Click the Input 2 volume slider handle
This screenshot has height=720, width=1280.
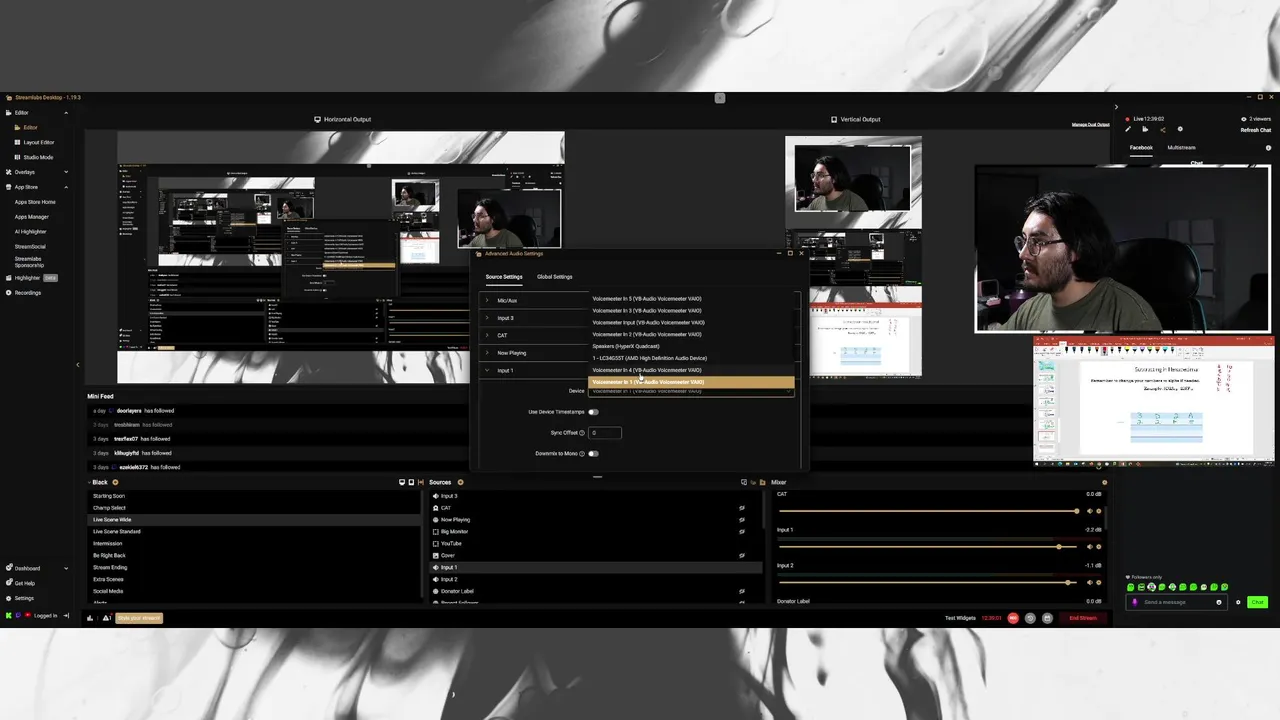pos(1068,582)
